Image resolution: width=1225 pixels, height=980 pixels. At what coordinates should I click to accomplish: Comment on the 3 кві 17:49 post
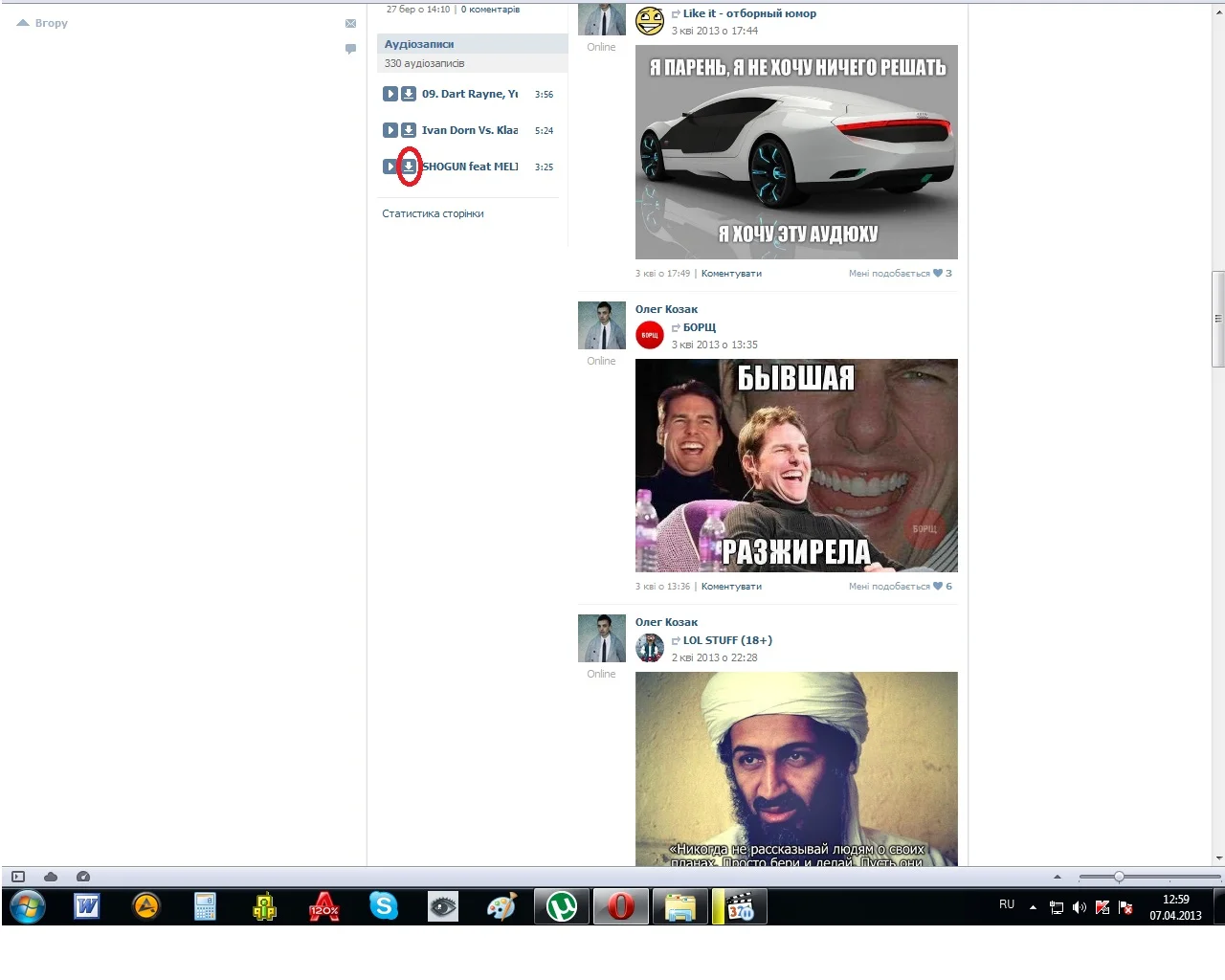pos(731,274)
